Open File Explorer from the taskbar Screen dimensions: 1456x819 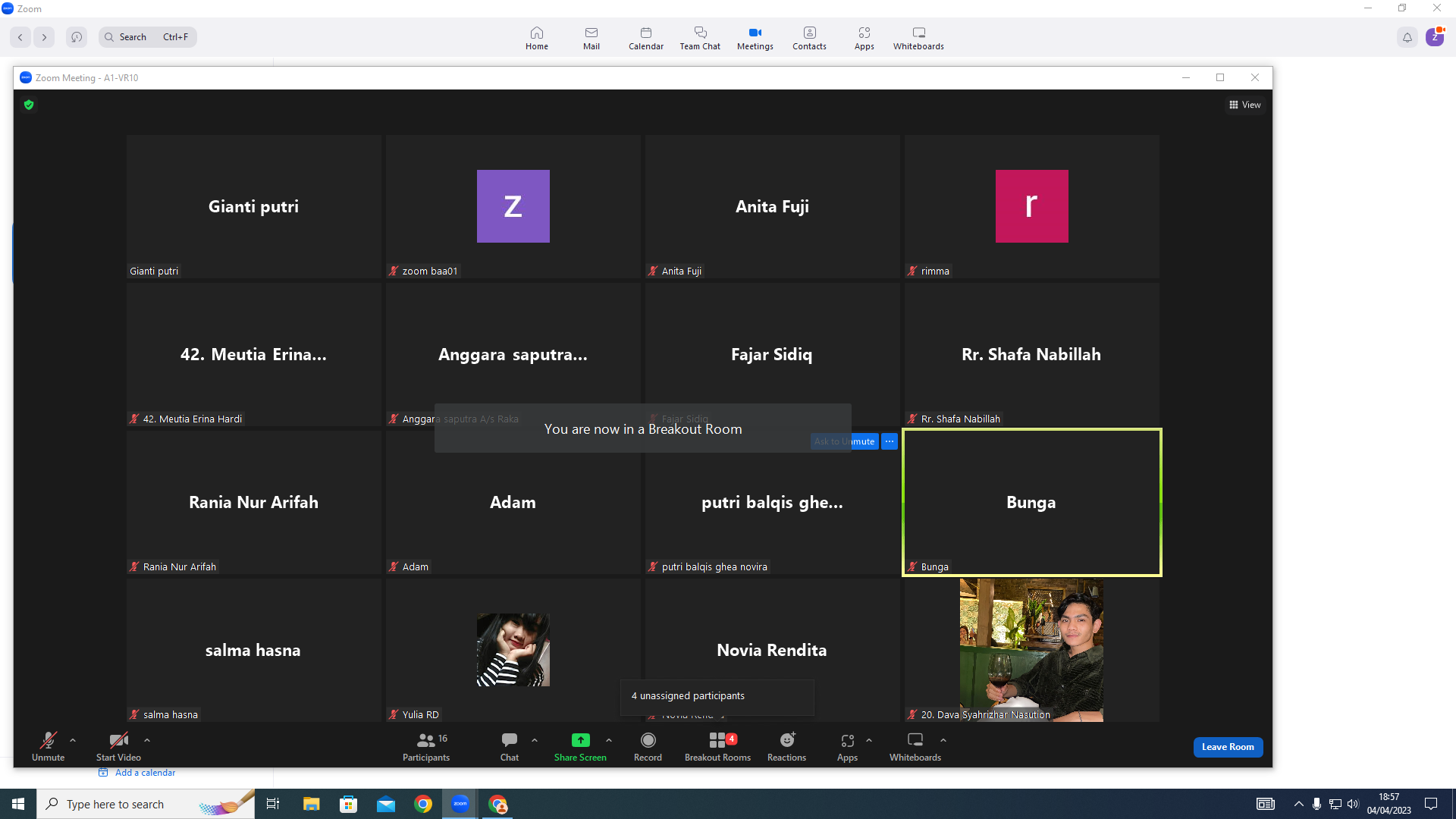tap(311, 804)
